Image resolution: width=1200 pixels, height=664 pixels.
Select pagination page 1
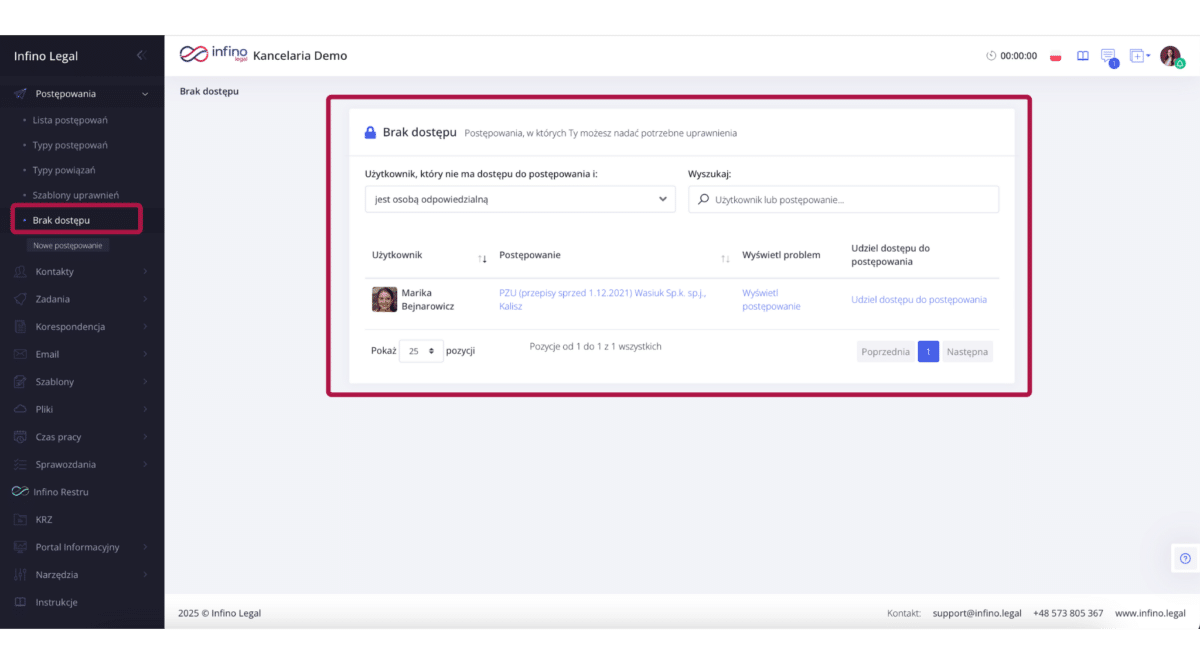pyautogui.click(x=928, y=352)
